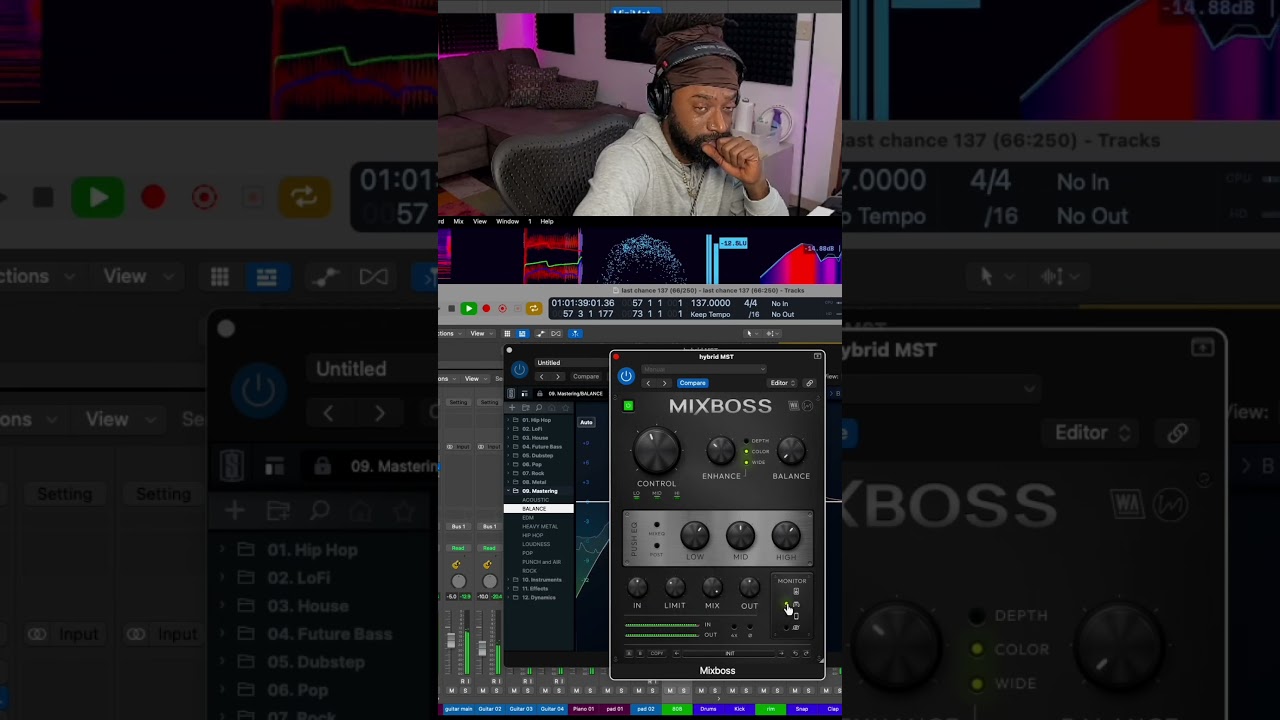This screenshot has width=1280, height=720.
Task: Select the phone monitor icon in Mixboss
Action: tap(796, 616)
